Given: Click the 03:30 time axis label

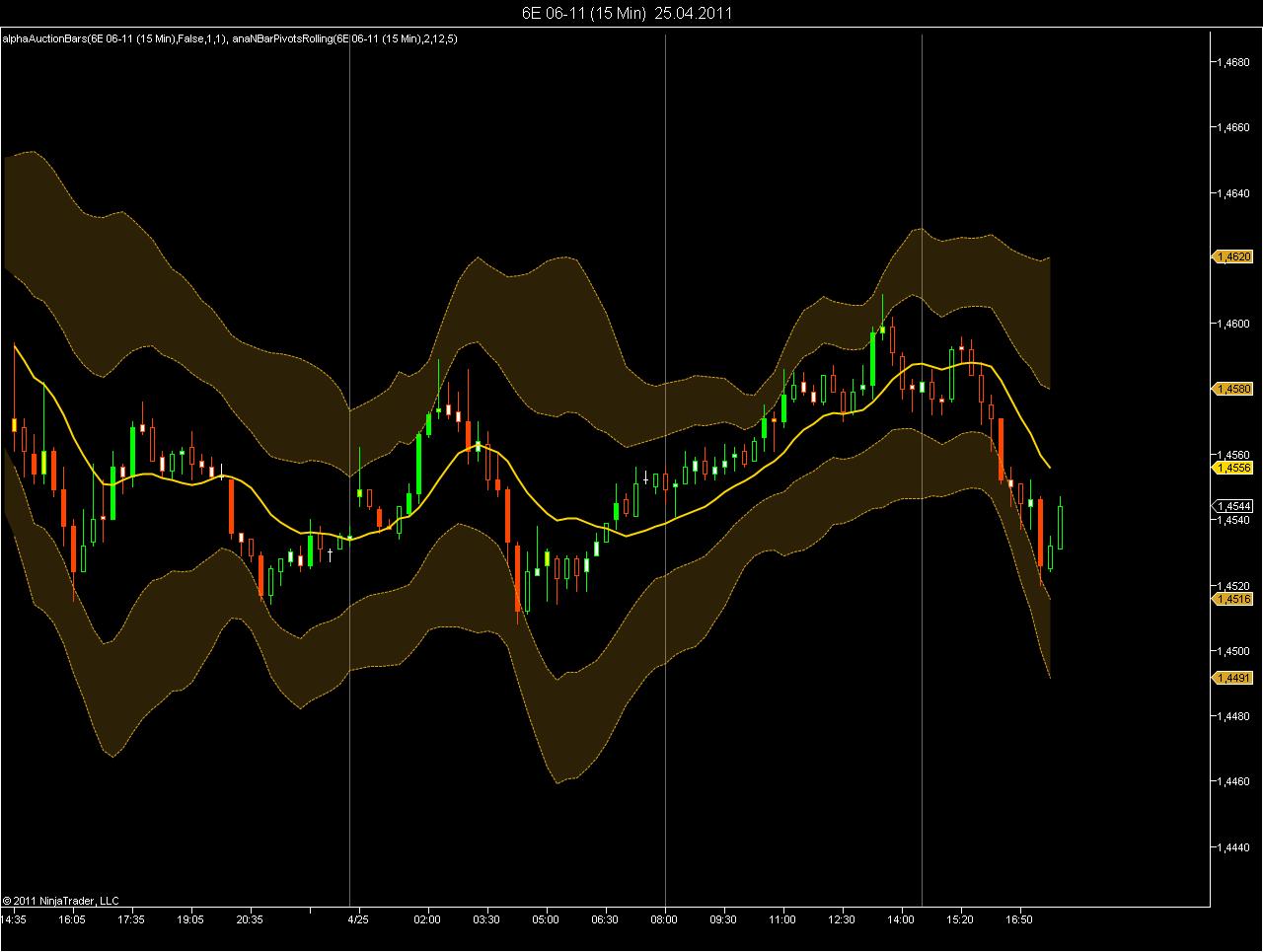Looking at the screenshot, I should click(x=486, y=919).
